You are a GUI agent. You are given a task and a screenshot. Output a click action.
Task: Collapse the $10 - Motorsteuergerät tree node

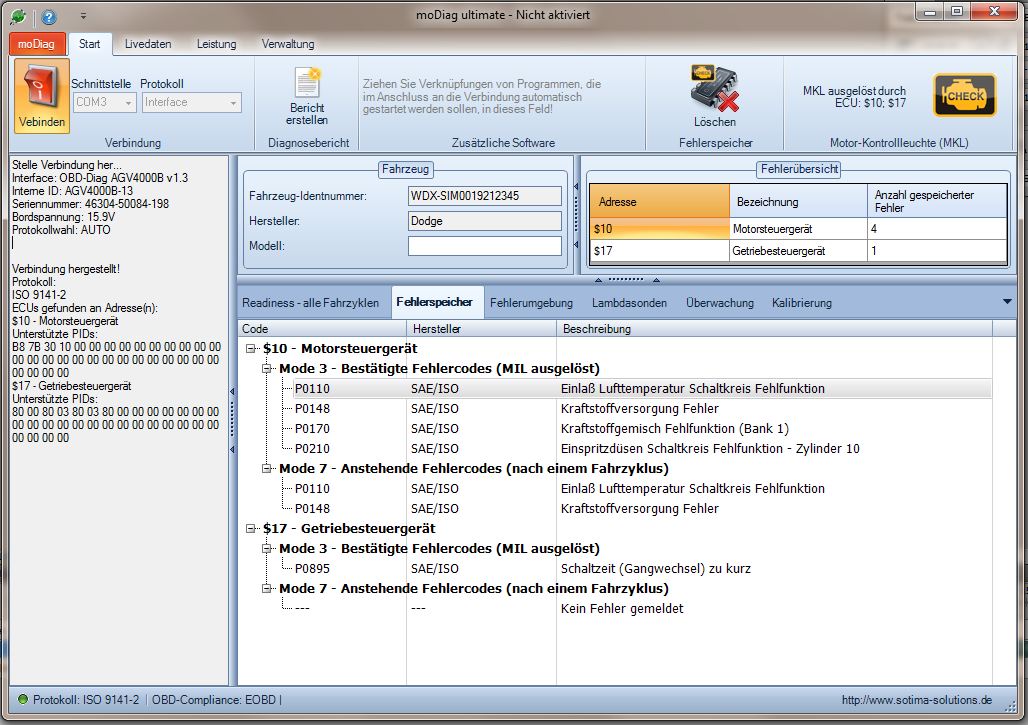tap(250, 349)
